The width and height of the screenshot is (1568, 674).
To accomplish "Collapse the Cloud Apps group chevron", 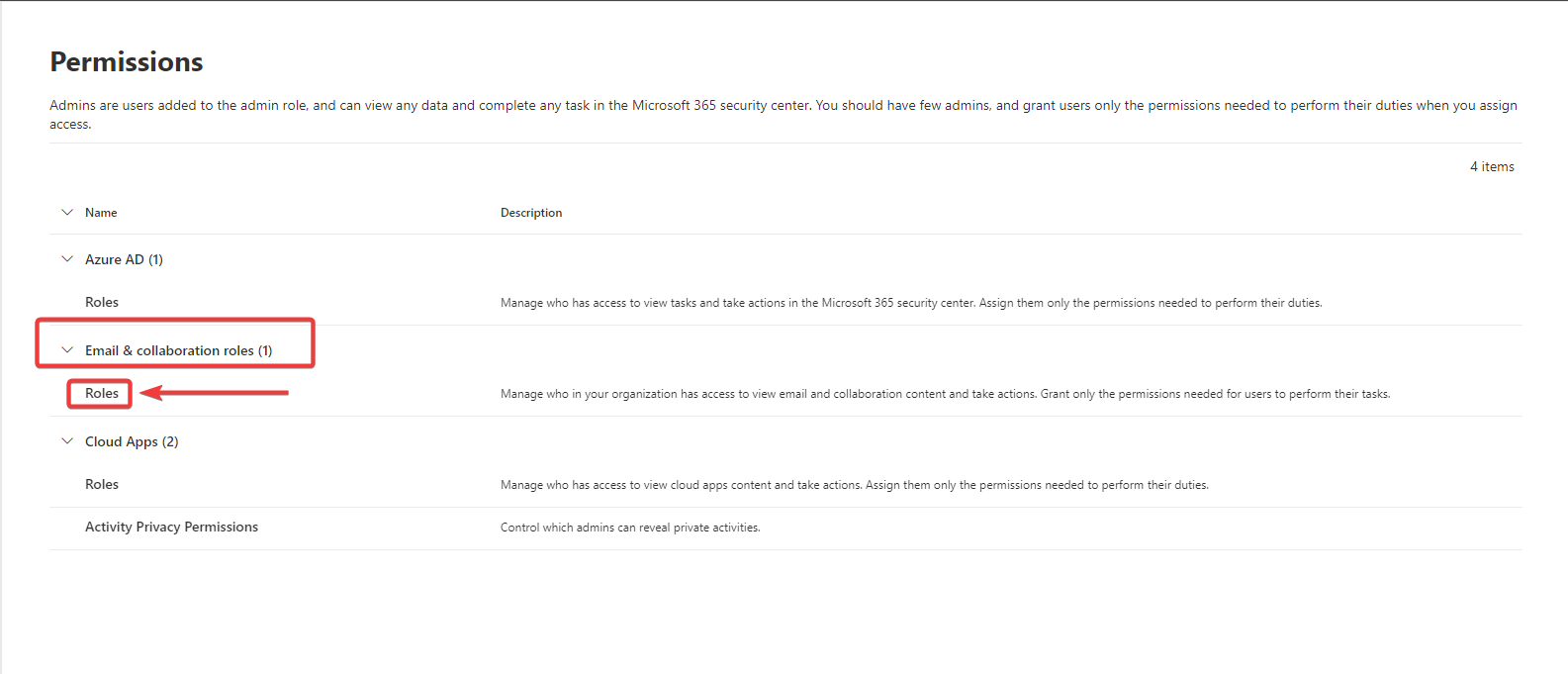I will tap(67, 441).
